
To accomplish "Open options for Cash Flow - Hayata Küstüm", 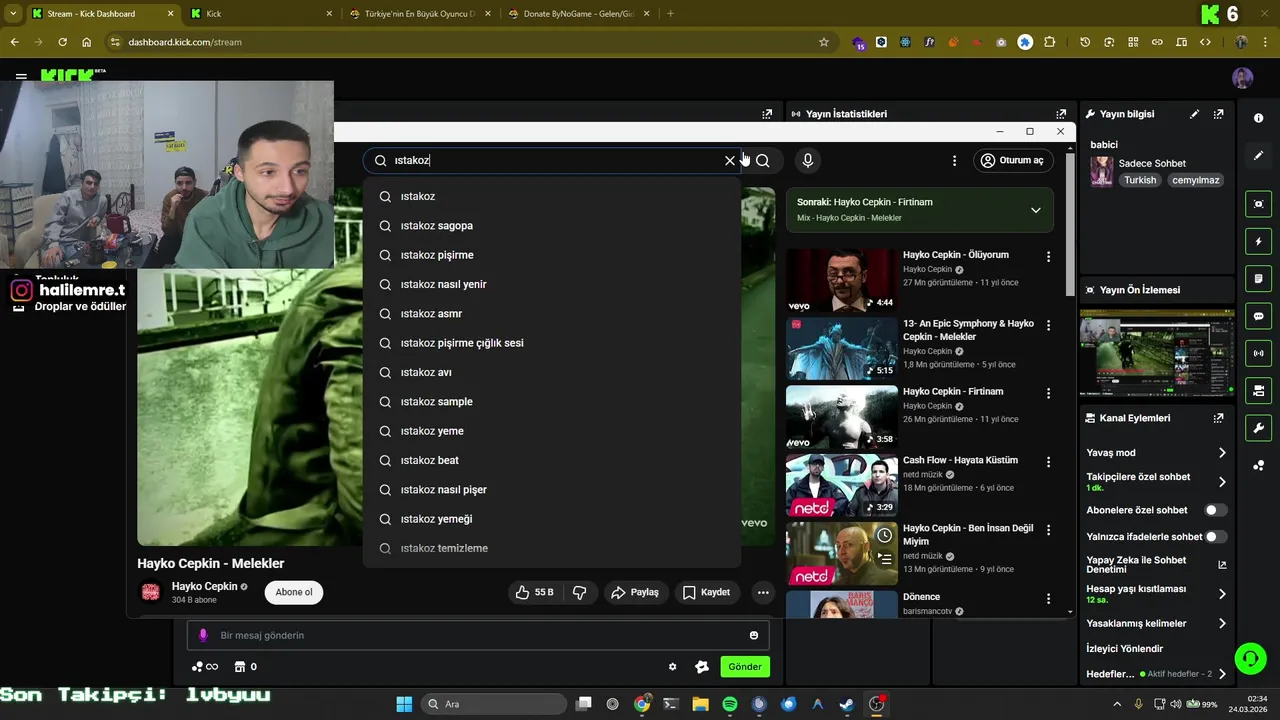I will coord(1048,462).
